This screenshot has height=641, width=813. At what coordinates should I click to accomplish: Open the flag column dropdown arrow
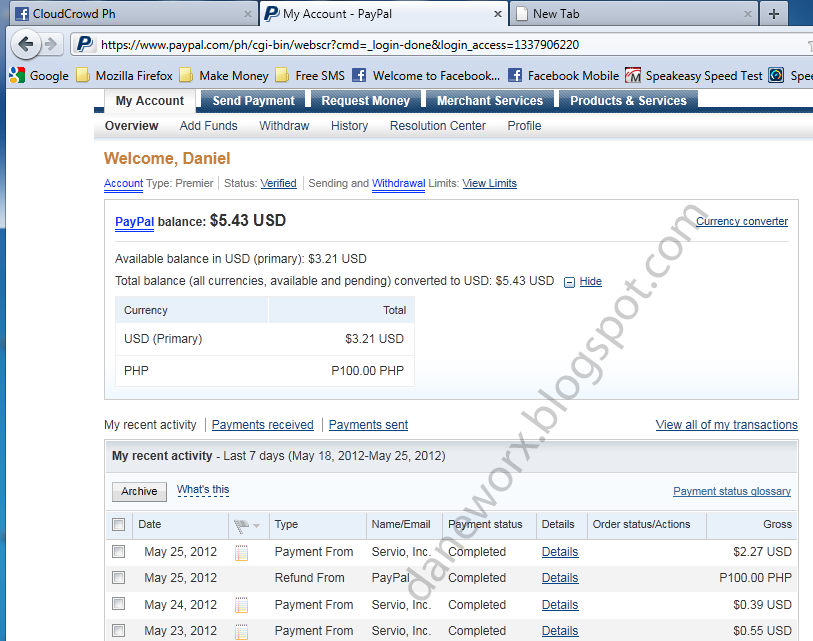tap(256, 526)
